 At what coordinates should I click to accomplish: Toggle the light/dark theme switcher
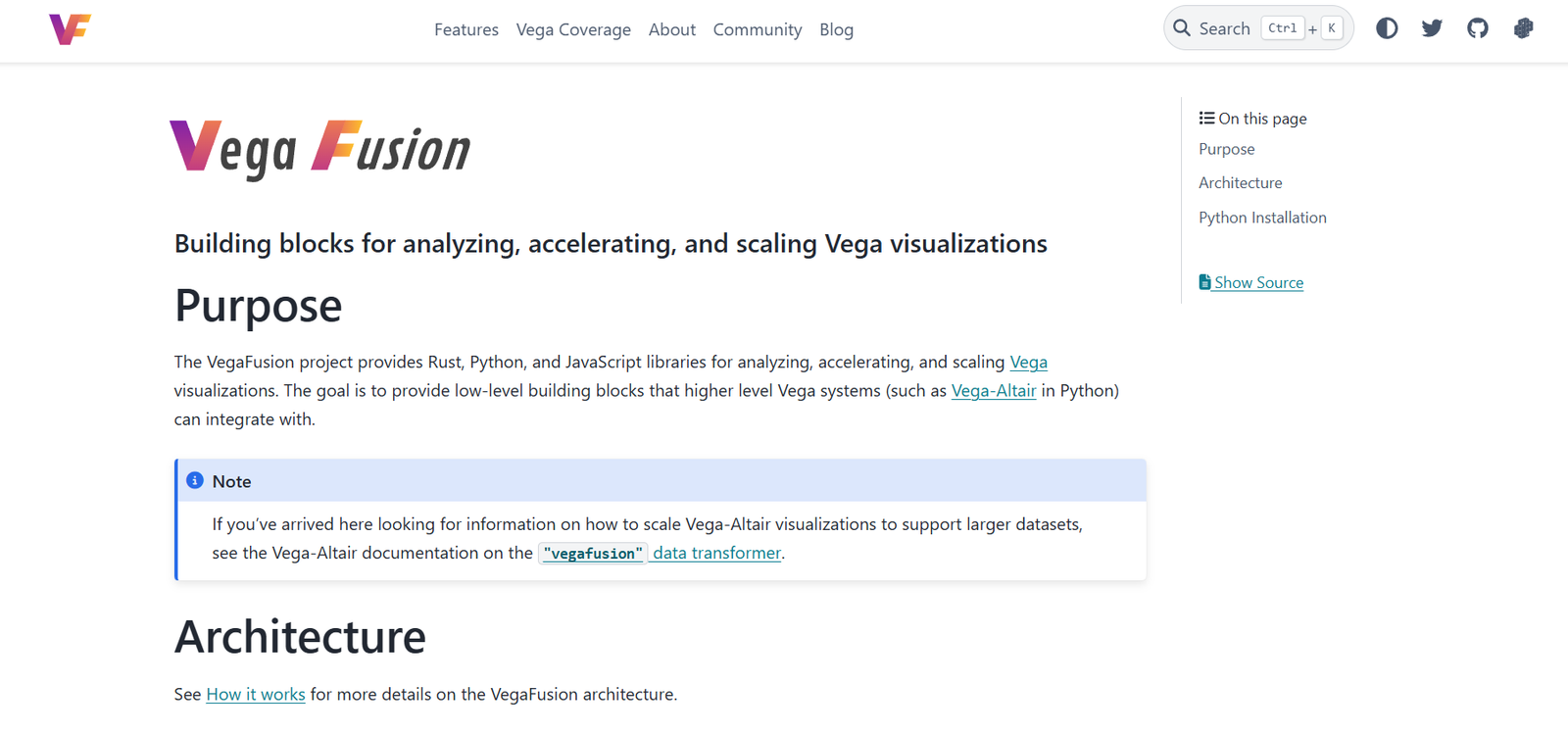tap(1387, 28)
